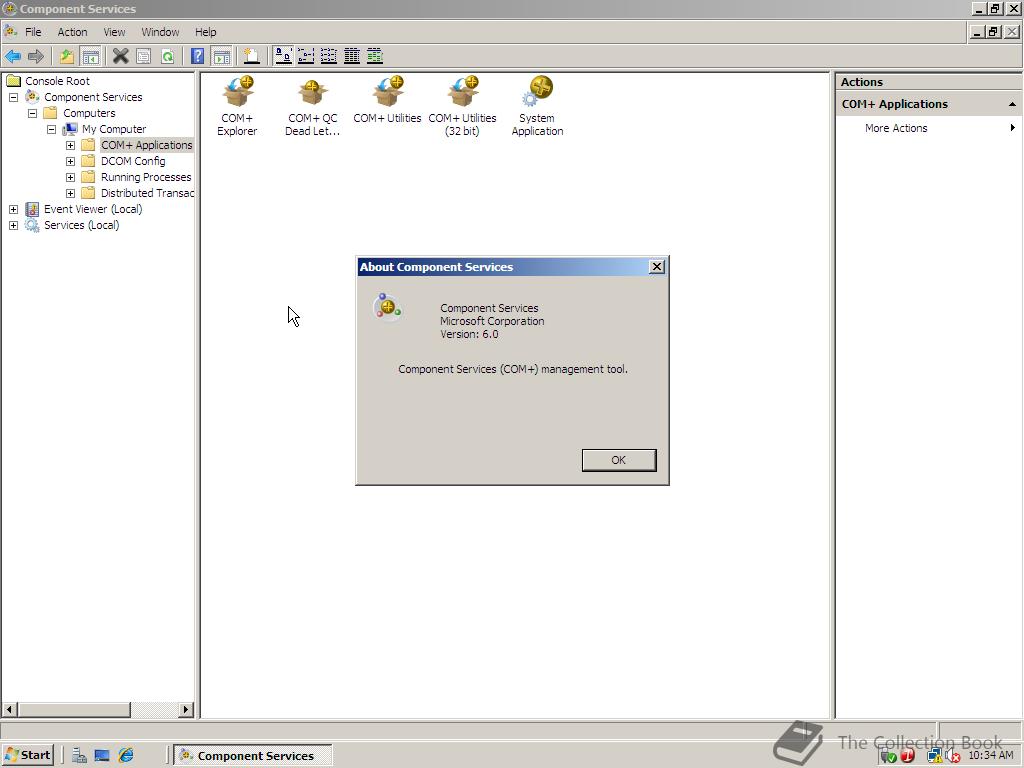
Task: Select DCOM Config folder
Action: pyautogui.click(x=133, y=161)
